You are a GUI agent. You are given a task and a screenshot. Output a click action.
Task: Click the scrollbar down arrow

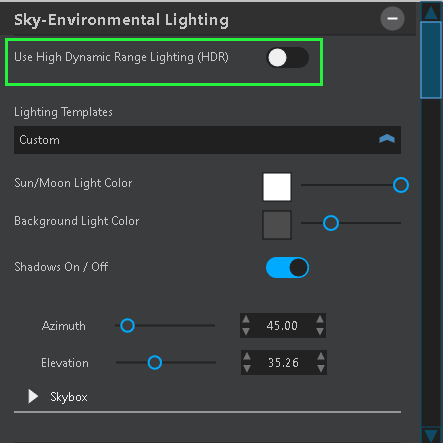pyautogui.click(x=431, y=435)
